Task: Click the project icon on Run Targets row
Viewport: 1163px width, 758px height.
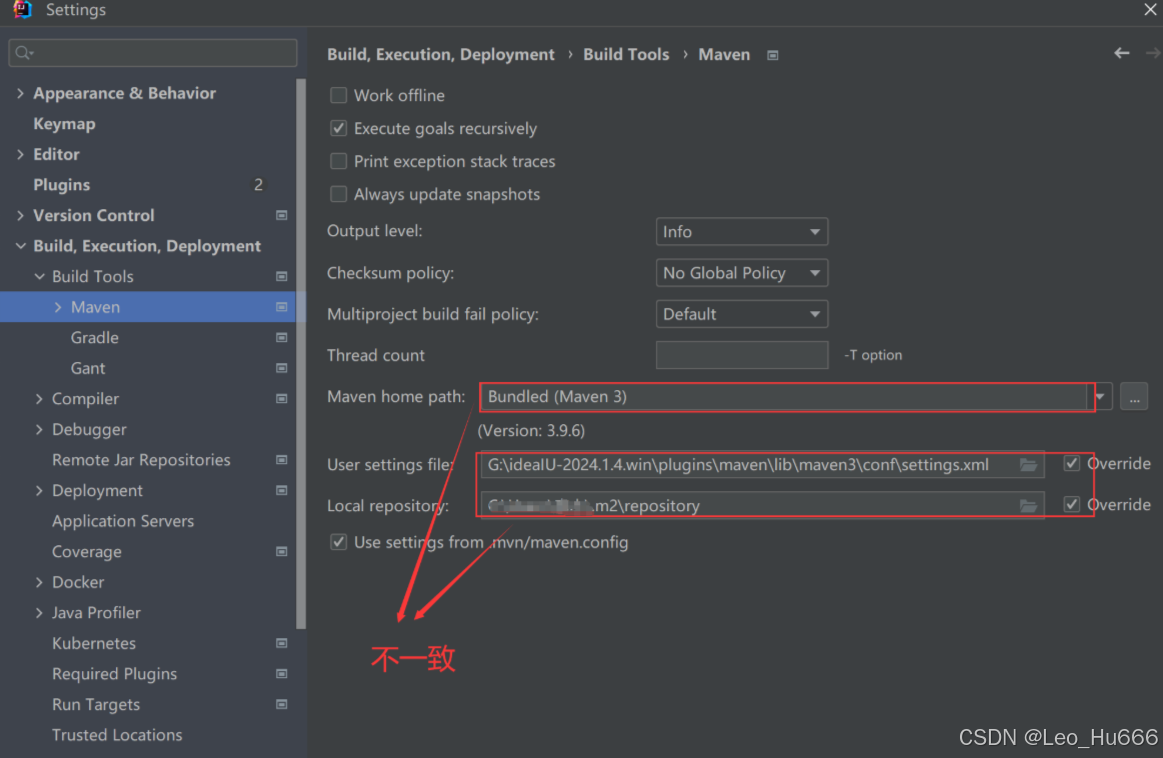Action: [282, 704]
